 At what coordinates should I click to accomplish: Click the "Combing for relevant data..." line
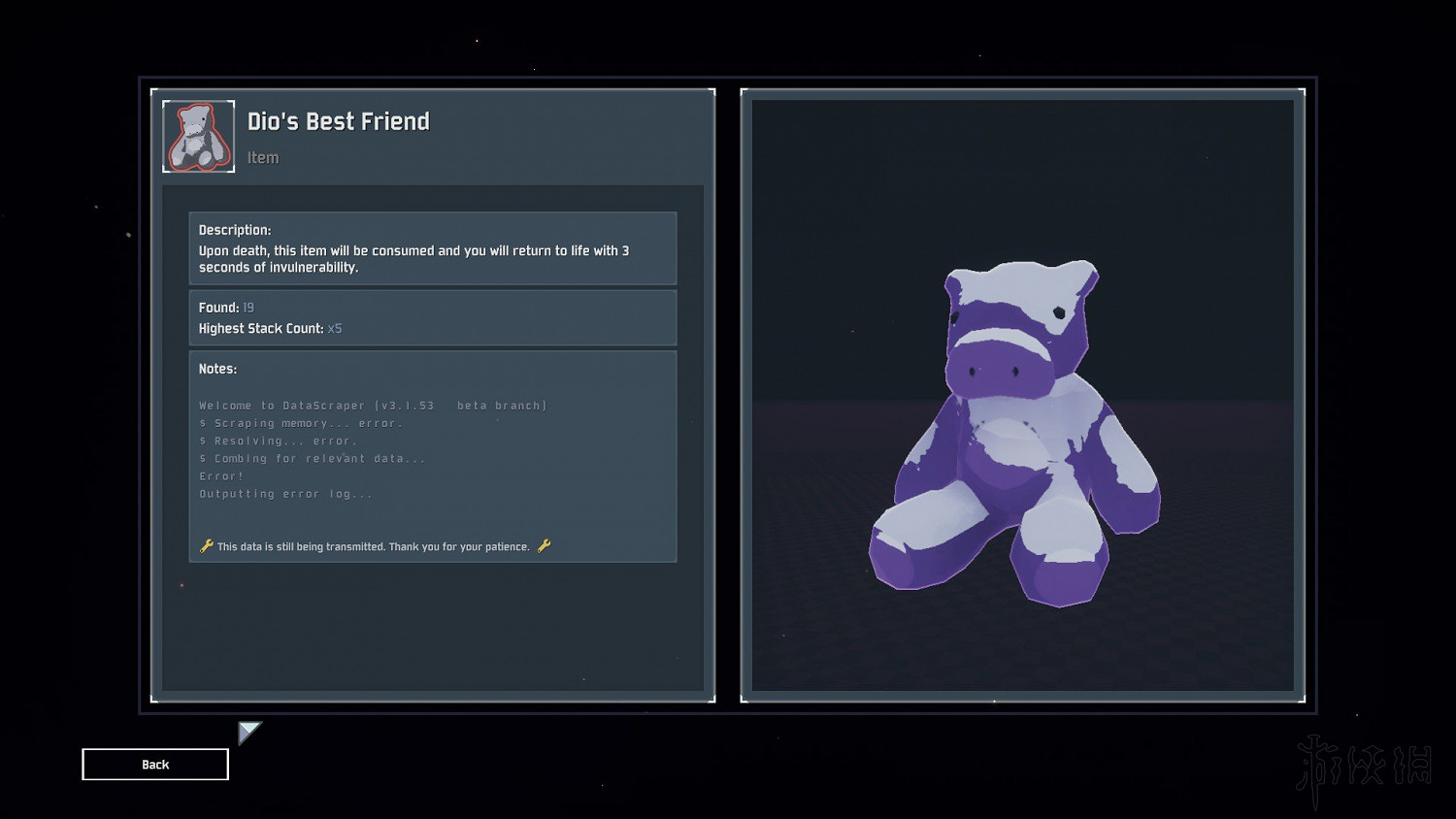(313, 458)
